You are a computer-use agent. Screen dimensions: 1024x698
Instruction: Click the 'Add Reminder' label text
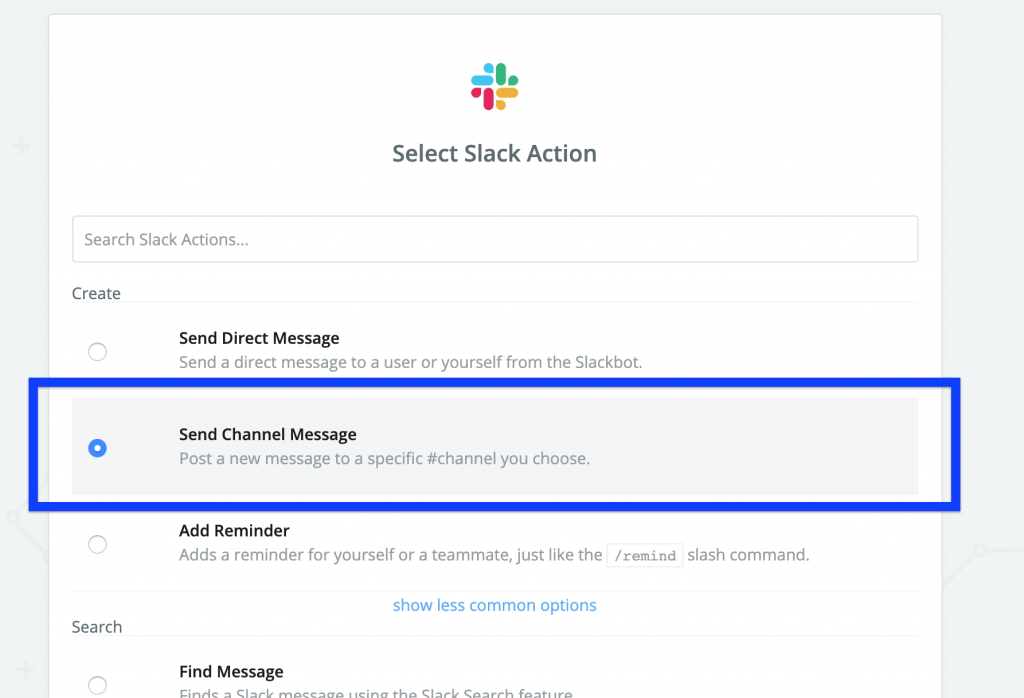(x=234, y=530)
